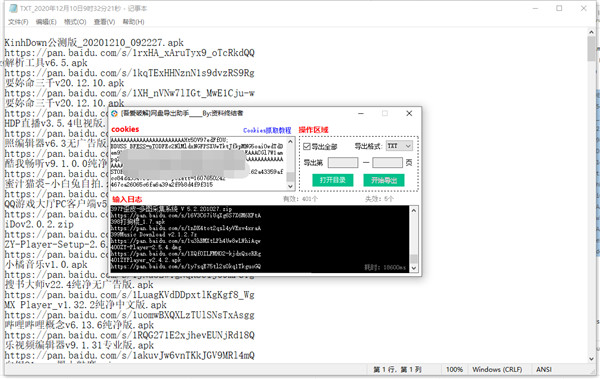600x379 pixels.
Task: Click the export helper app icon in dialog title bar
Action: point(114,113)
